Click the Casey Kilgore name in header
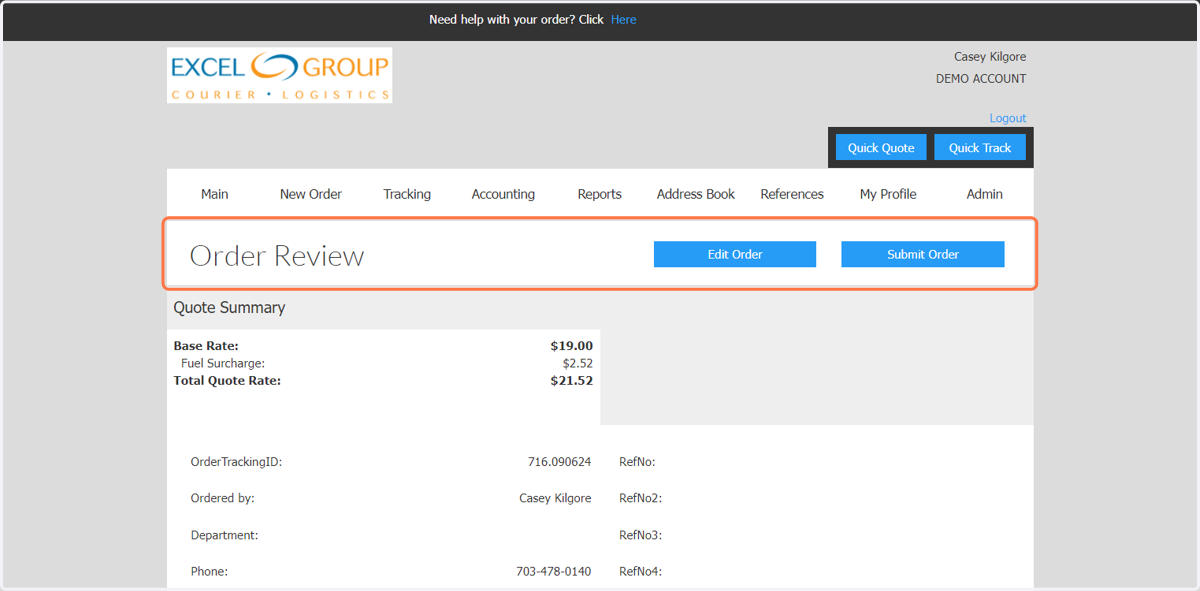Viewport: 1200px width, 591px height. point(990,57)
